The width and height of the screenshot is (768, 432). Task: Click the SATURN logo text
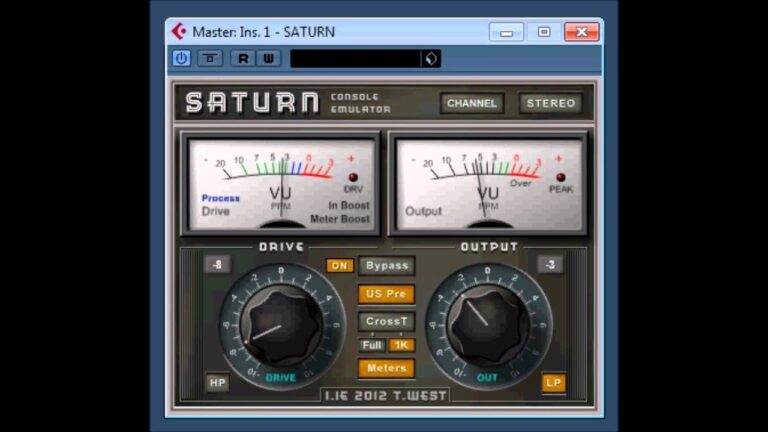tap(252, 103)
